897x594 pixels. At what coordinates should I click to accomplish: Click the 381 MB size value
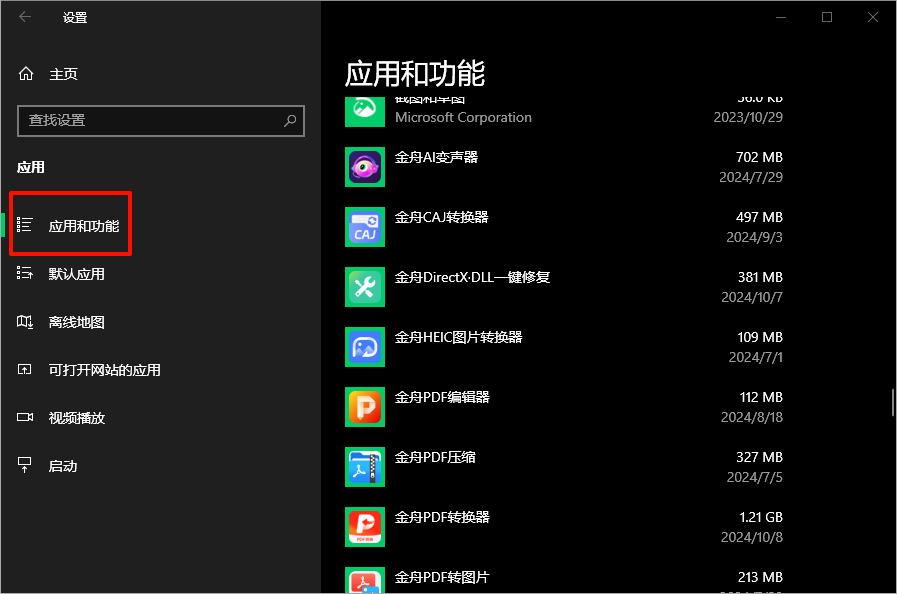click(760, 277)
